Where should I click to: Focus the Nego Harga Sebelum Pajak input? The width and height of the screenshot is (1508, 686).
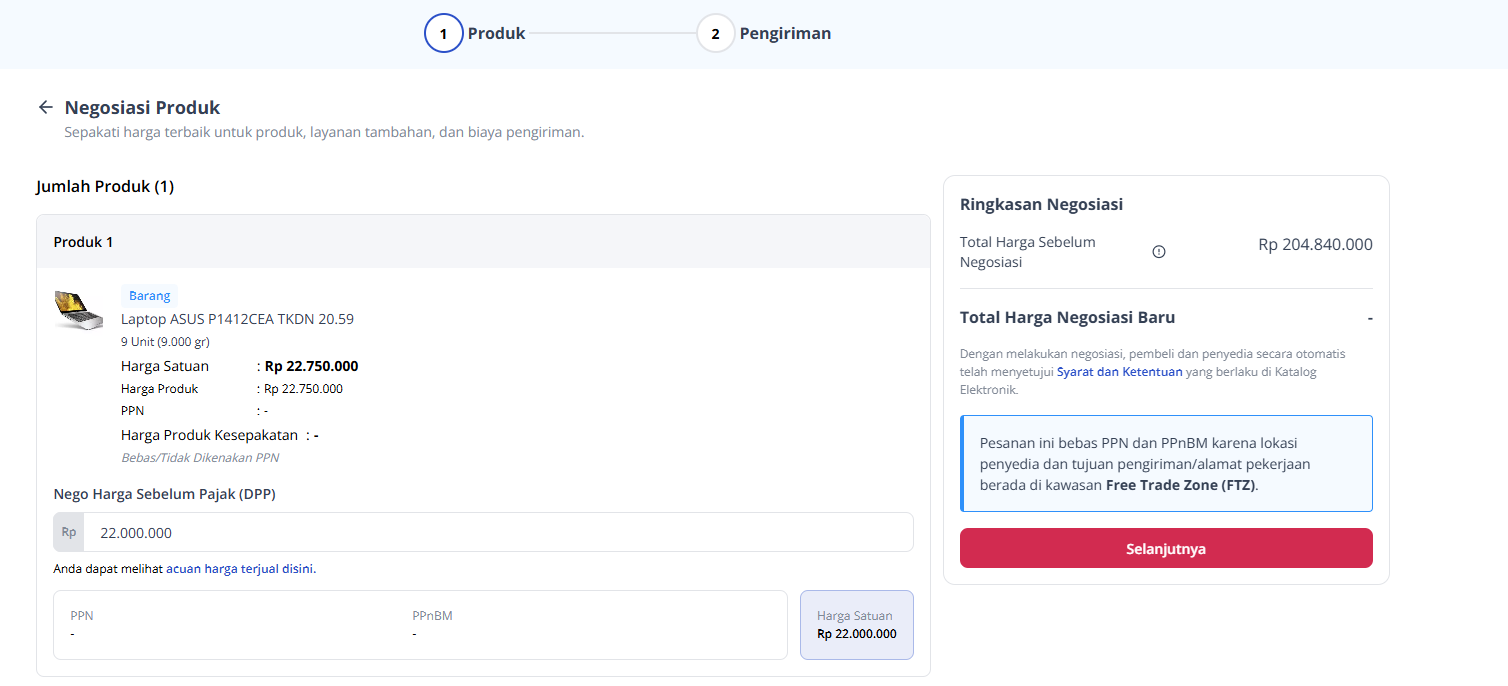click(498, 532)
